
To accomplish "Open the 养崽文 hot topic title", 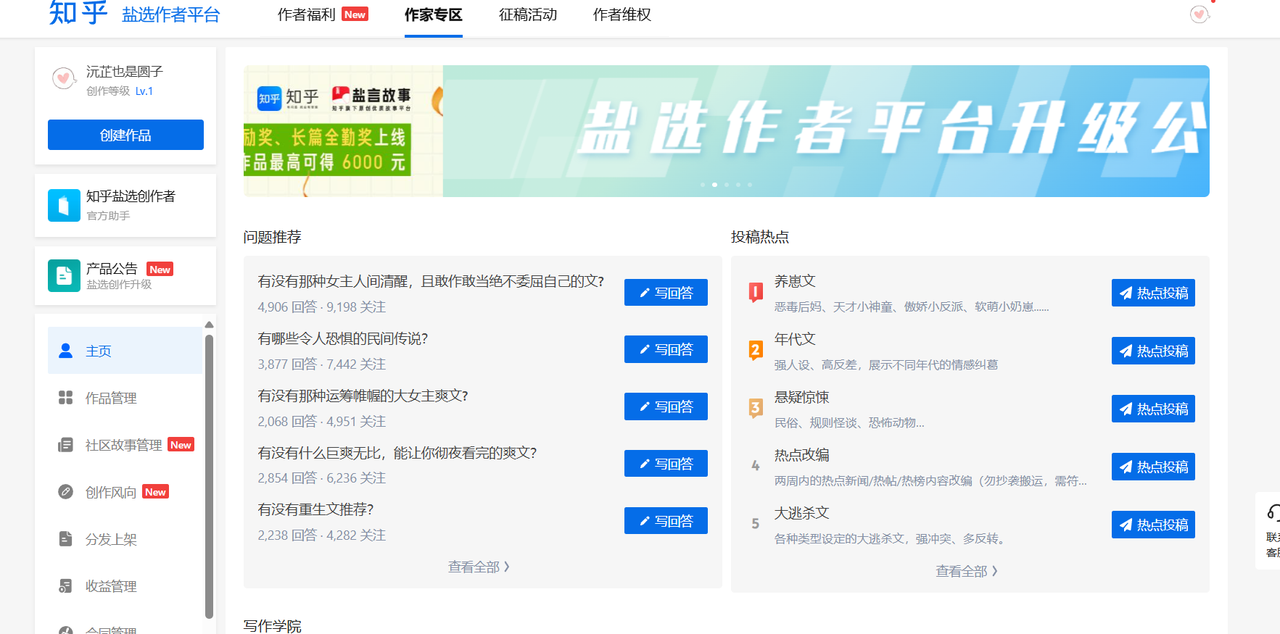I will click(795, 282).
